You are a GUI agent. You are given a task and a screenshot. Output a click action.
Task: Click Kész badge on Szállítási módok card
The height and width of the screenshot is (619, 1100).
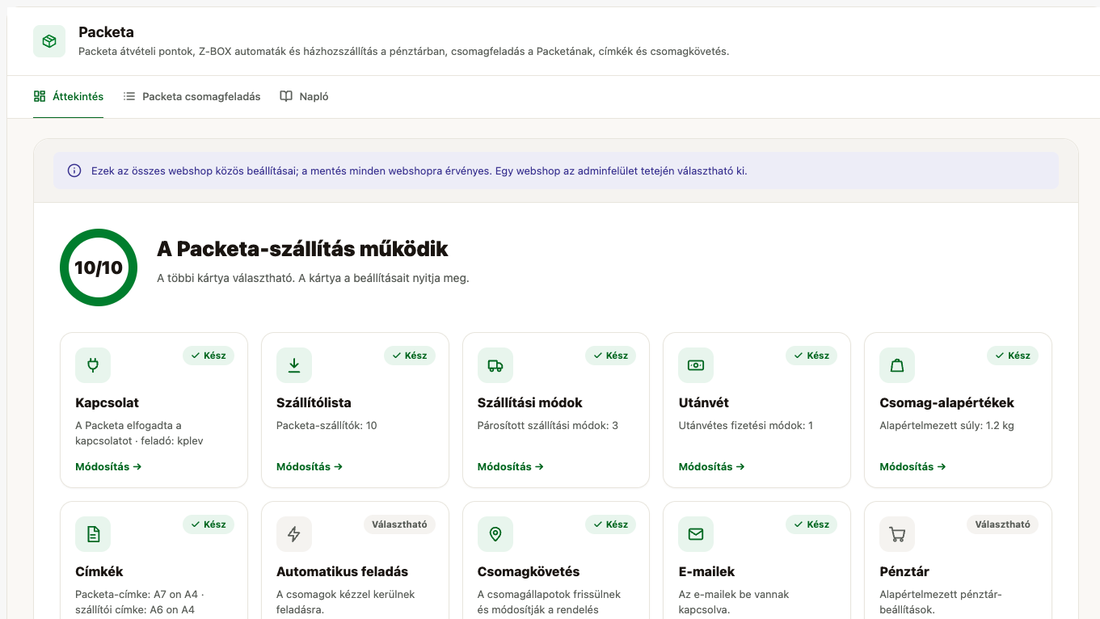coord(610,355)
